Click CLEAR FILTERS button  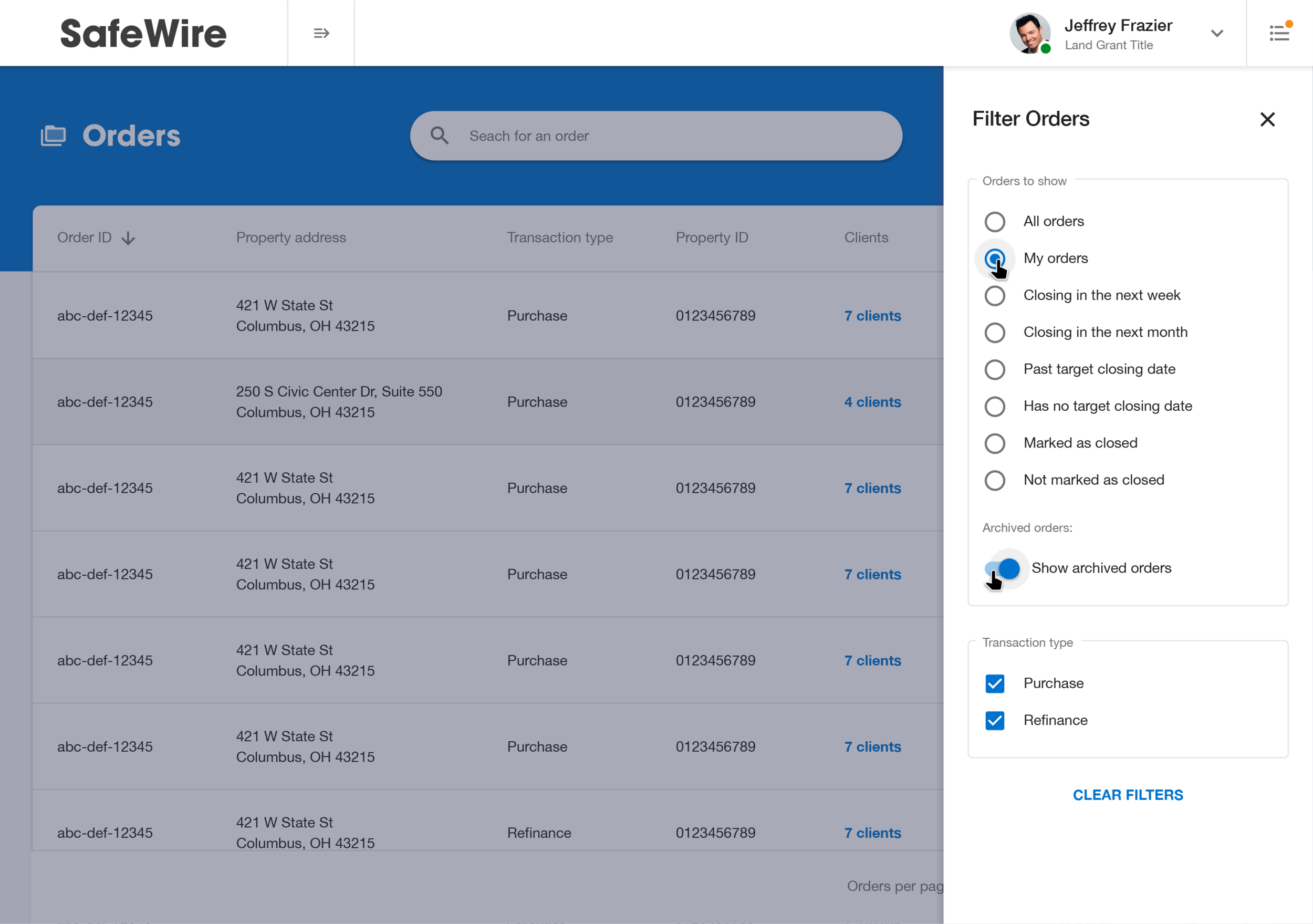pyautogui.click(x=1127, y=795)
